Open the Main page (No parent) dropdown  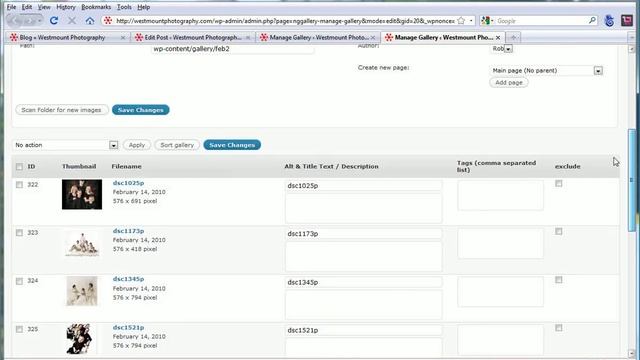click(x=547, y=71)
